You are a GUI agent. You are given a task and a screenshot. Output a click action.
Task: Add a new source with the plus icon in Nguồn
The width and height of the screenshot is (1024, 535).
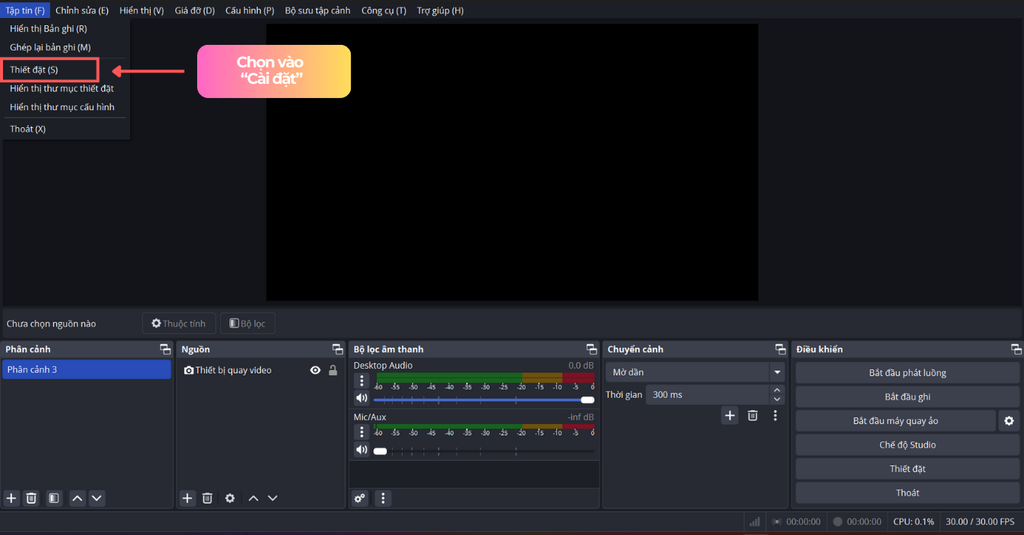[x=187, y=498]
